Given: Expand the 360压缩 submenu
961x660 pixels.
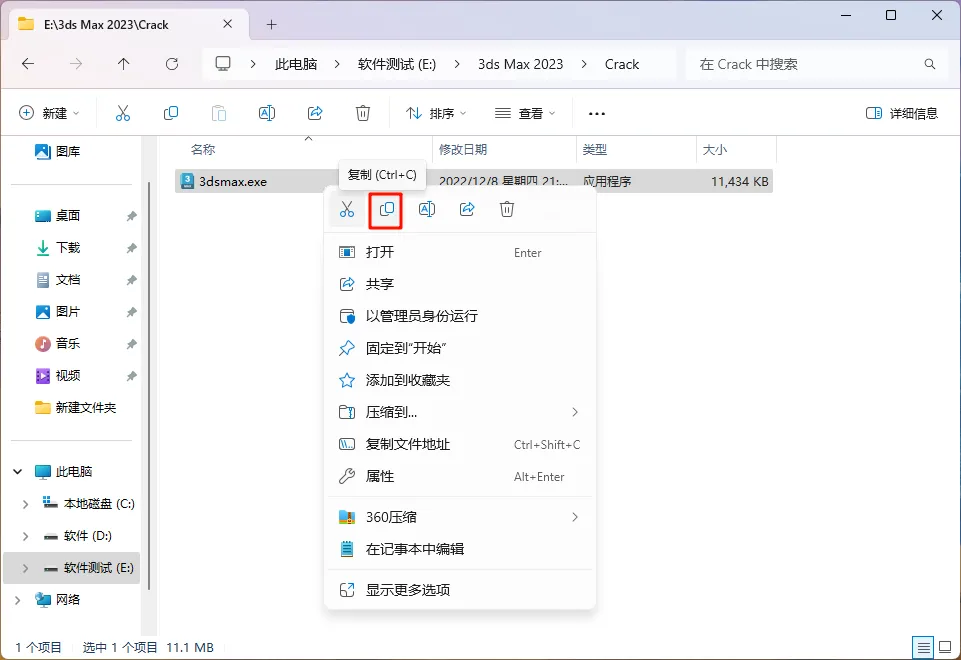Looking at the screenshot, I should pos(575,517).
